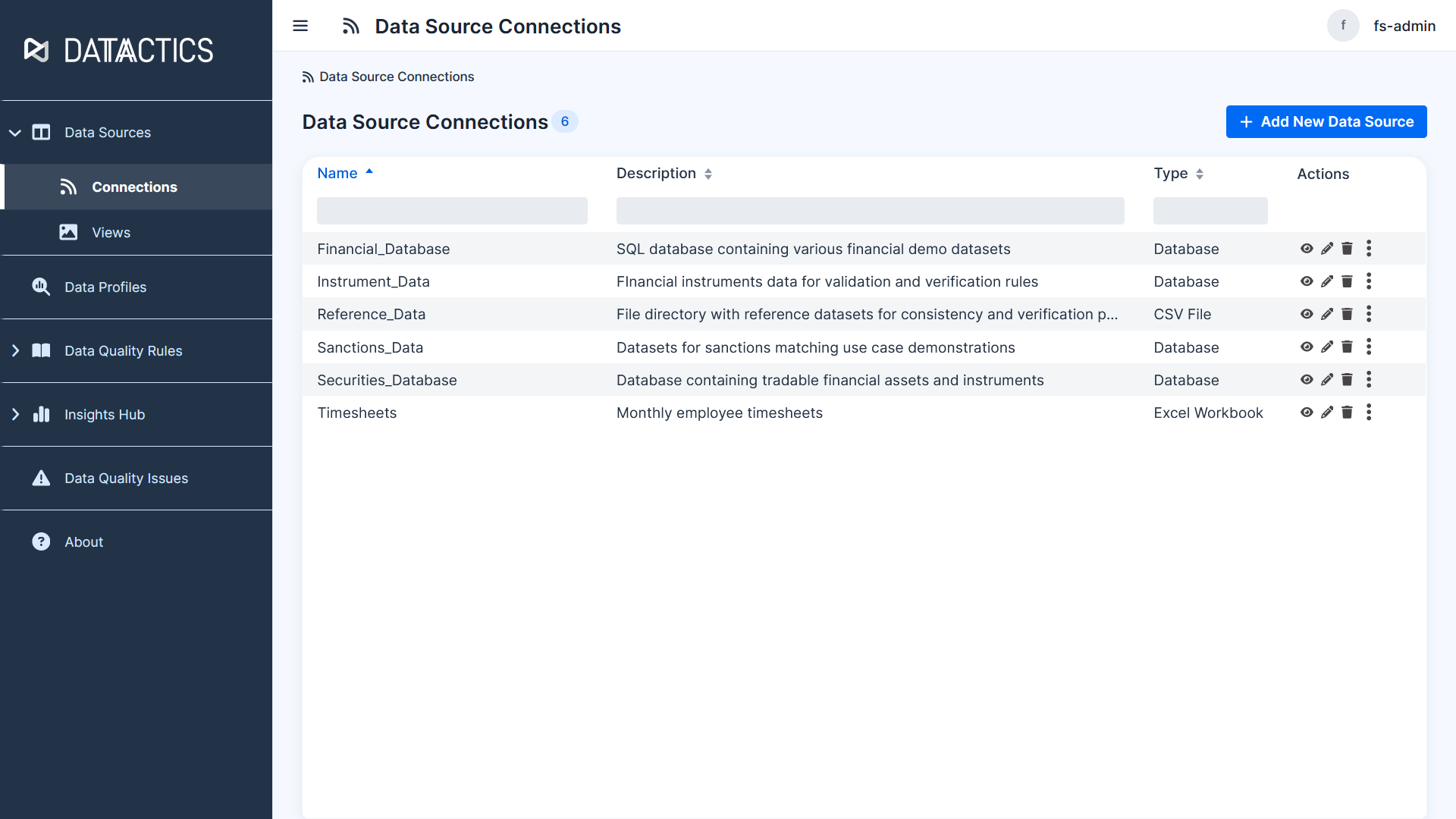This screenshot has height=819, width=1456.
Task: Collapse the Data Sources section
Action: 15,132
